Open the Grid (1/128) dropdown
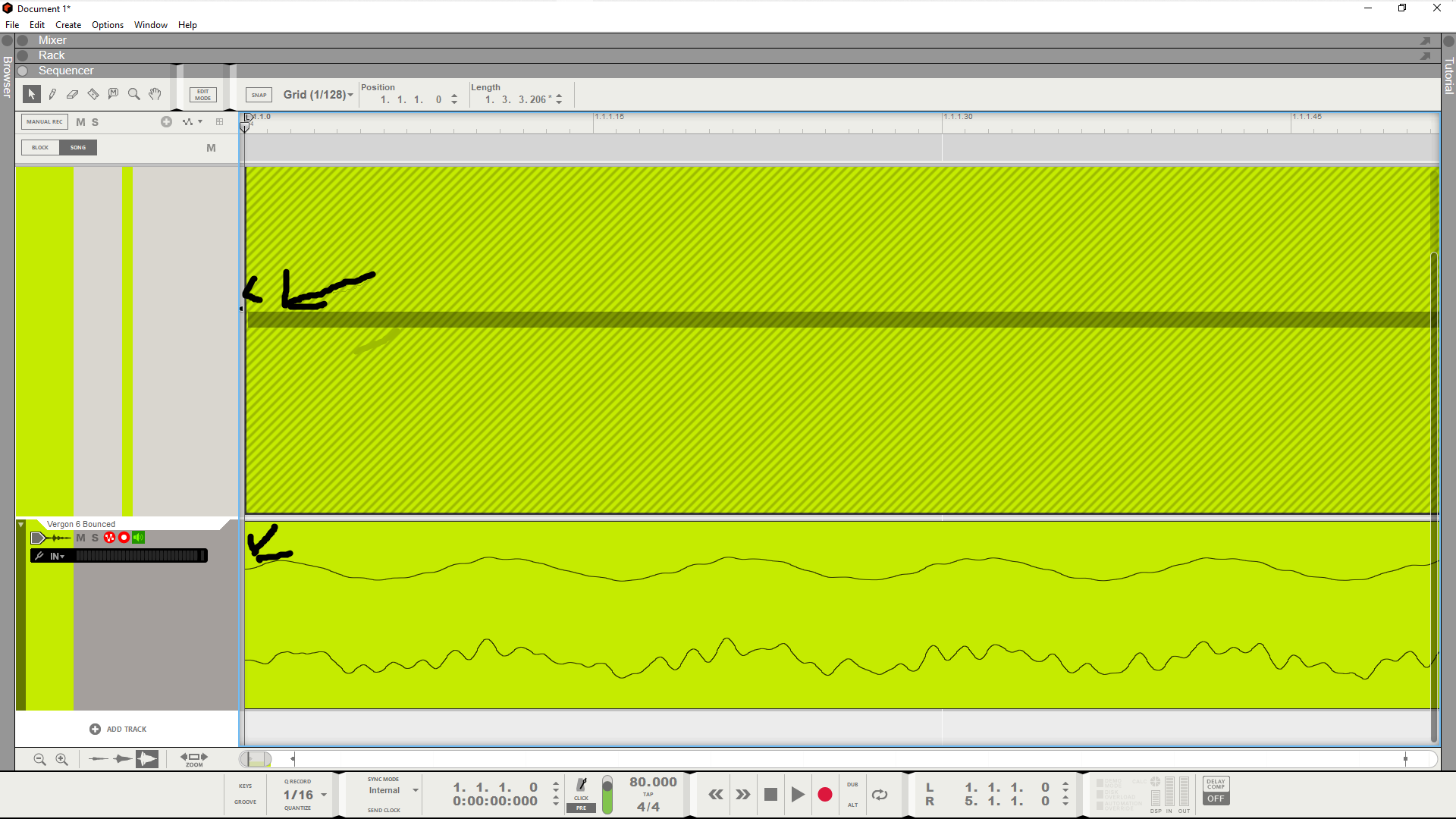Viewport: 1456px width, 819px height. [318, 95]
